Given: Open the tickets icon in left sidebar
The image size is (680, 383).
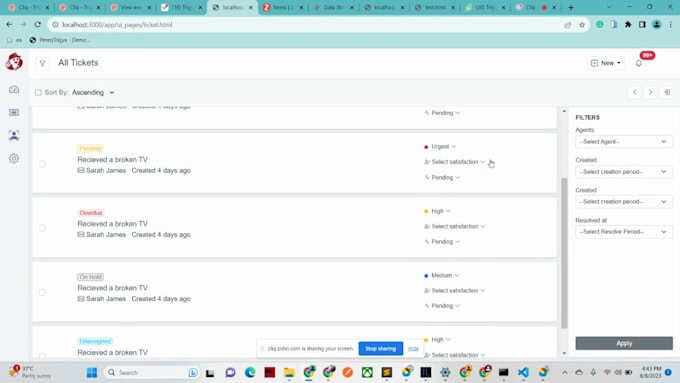Looking at the screenshot, I should coord(14,113).
